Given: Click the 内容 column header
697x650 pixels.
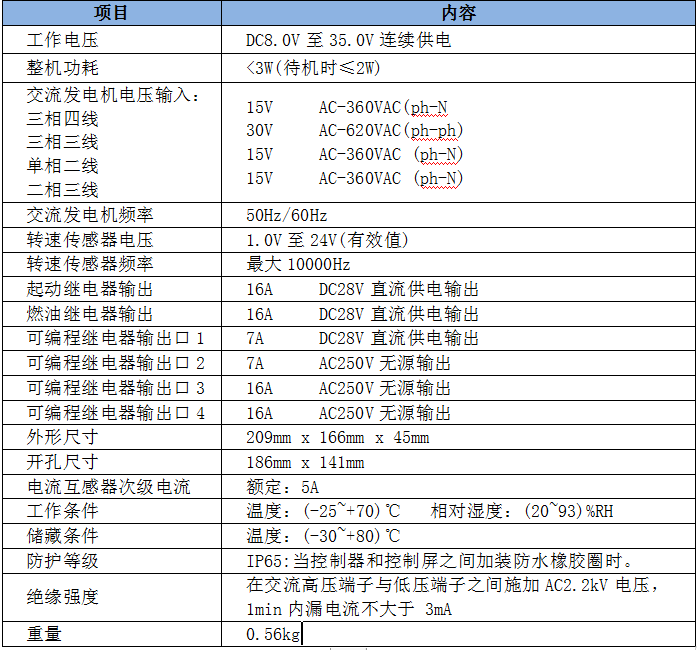Looking at the screenshot, I should [x=458, y=13].
